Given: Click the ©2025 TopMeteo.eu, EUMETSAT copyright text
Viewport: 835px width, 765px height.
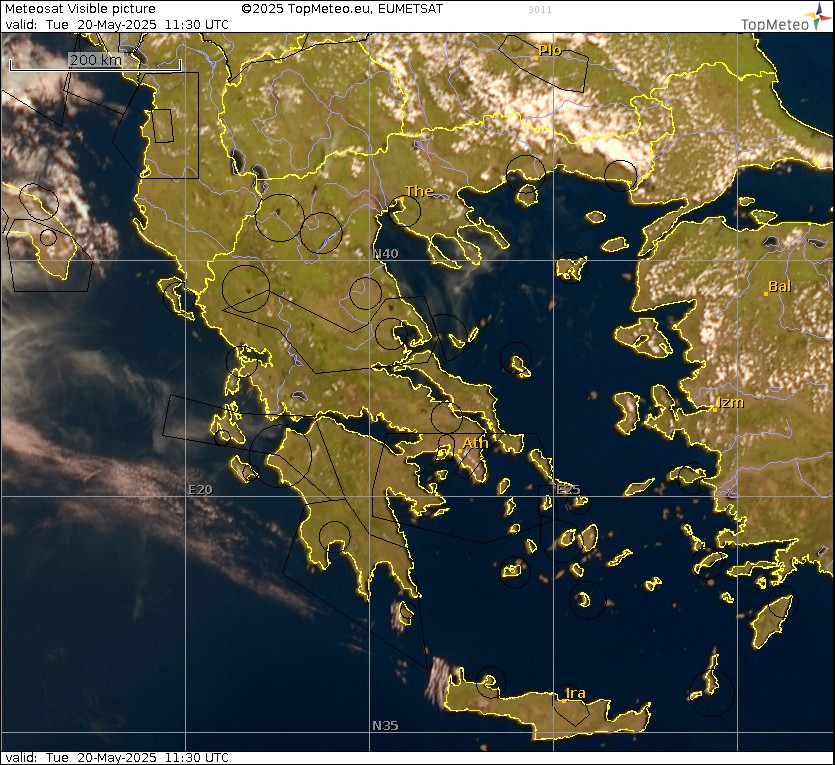Looking at the screenshot, I should point(342,9).
